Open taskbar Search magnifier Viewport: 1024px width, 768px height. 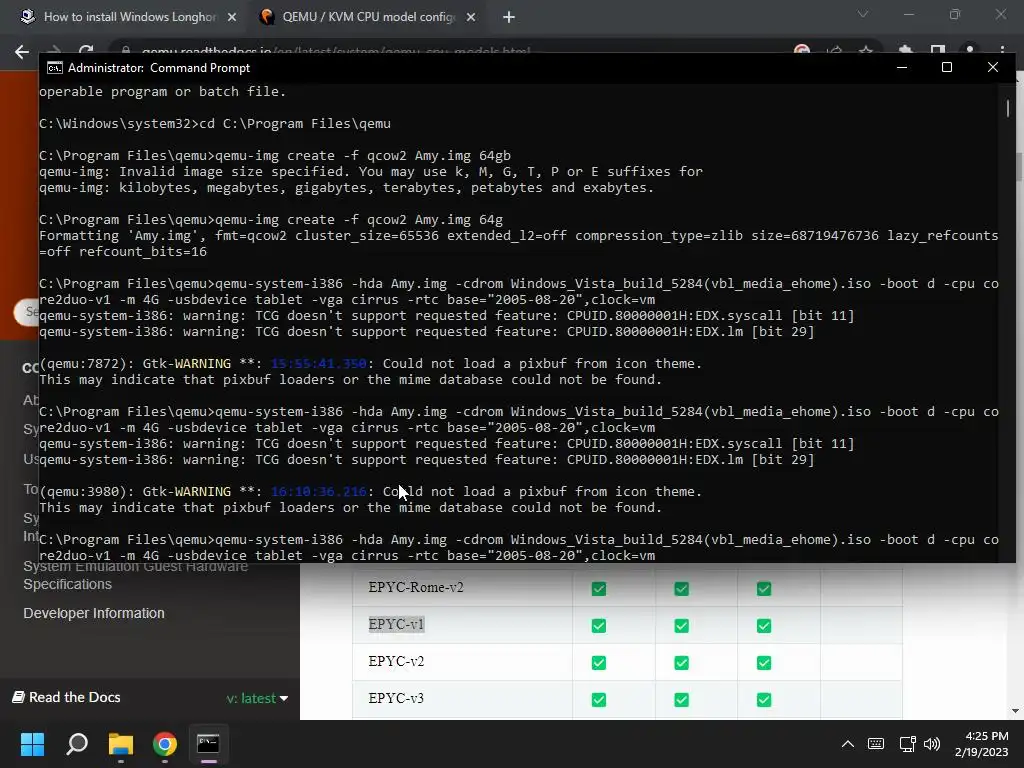(77, 744)
